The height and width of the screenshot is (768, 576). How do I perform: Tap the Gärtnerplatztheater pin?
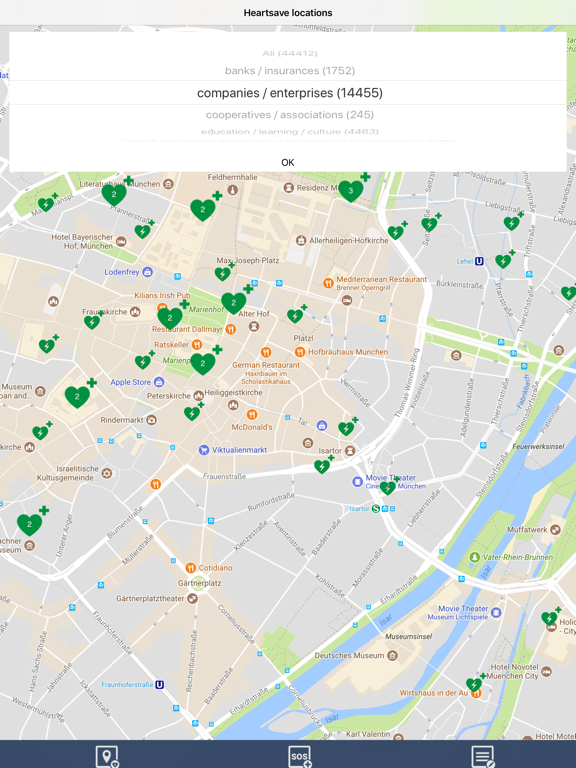pyautogui.click(x=192, y=599)
